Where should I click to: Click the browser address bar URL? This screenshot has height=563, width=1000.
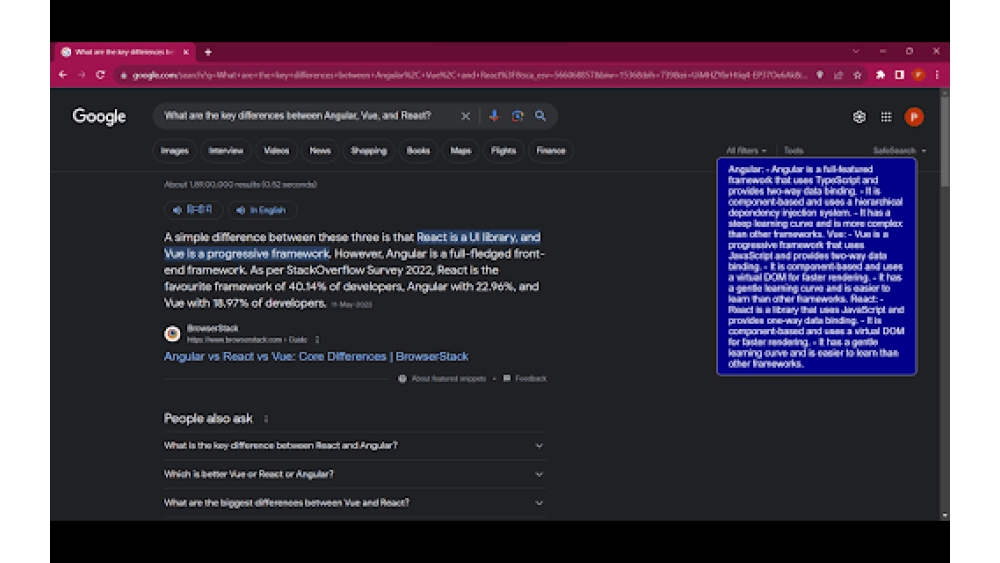[469, 75]
